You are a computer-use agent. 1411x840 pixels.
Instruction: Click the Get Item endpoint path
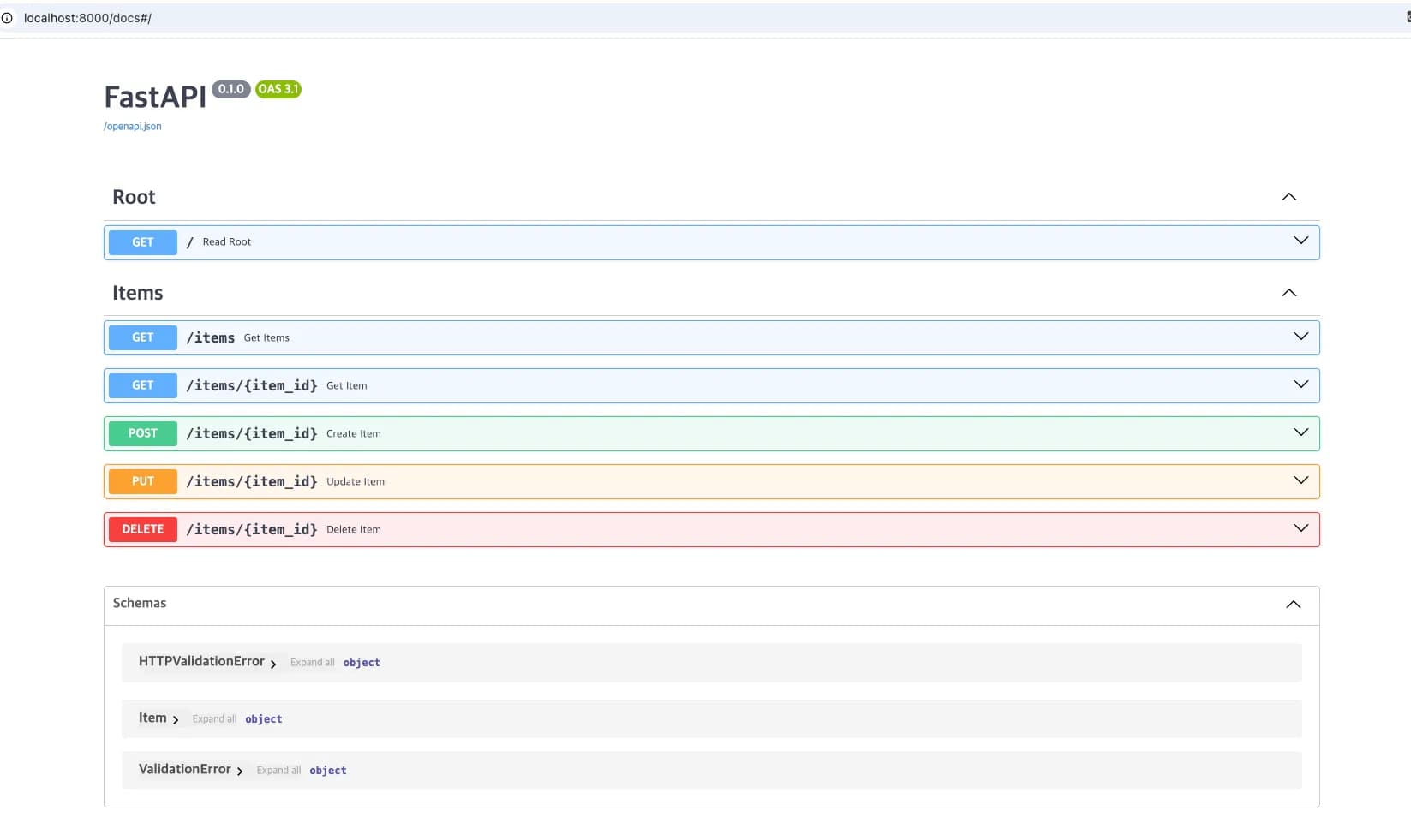coord(252,386)
